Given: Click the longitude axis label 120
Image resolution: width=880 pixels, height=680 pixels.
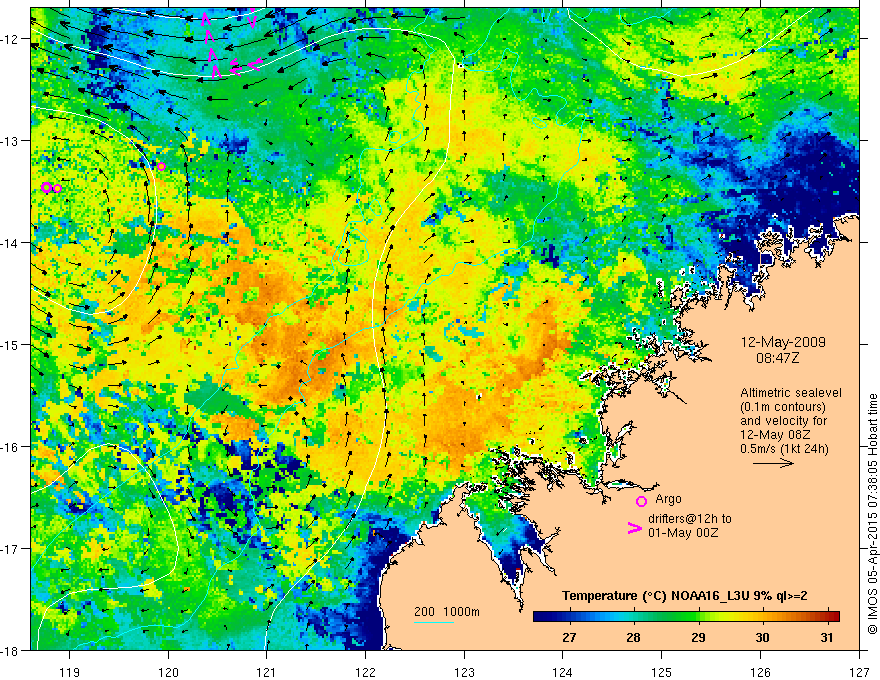Looking at the screenshot, I should point(168,672).
